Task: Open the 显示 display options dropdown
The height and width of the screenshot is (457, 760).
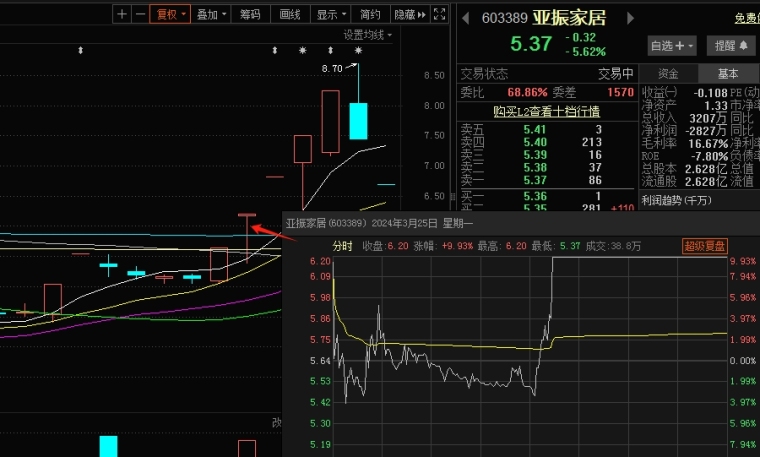Action: pos(331,15)
